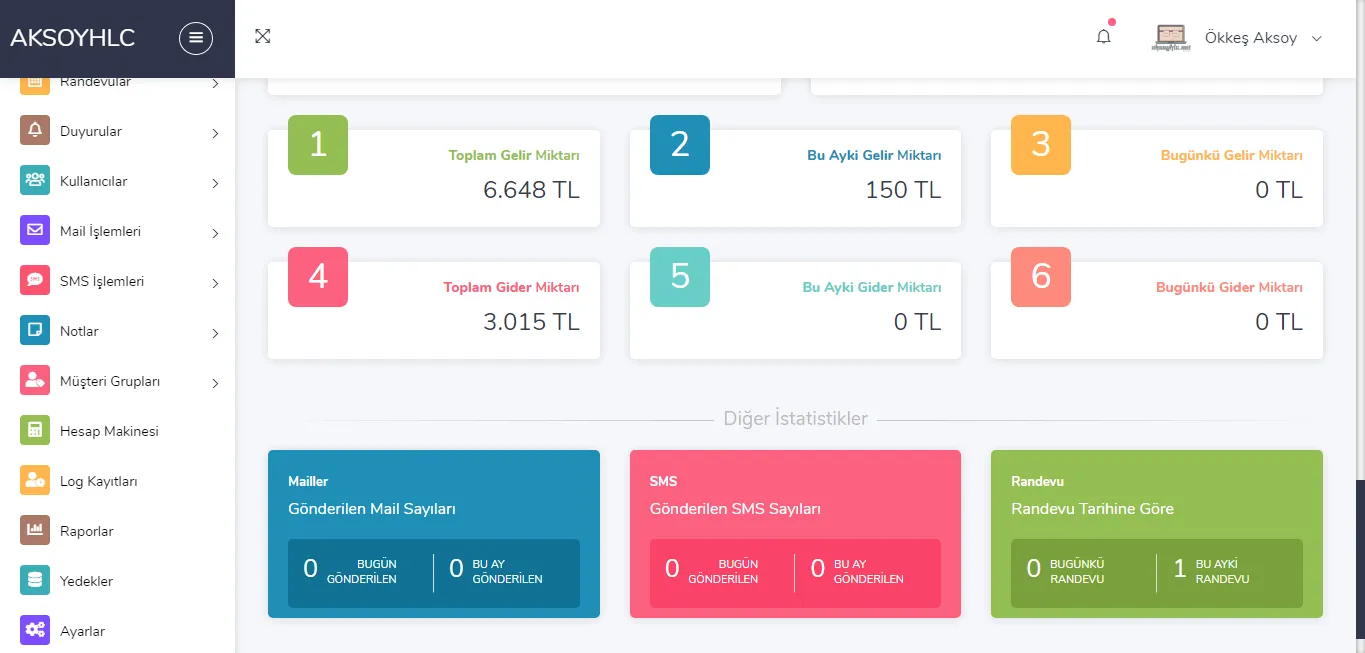1365x653 pixels.
Task: Click the Ökkeş Aksoy profile avatar image
Action: click(1171, 37)
